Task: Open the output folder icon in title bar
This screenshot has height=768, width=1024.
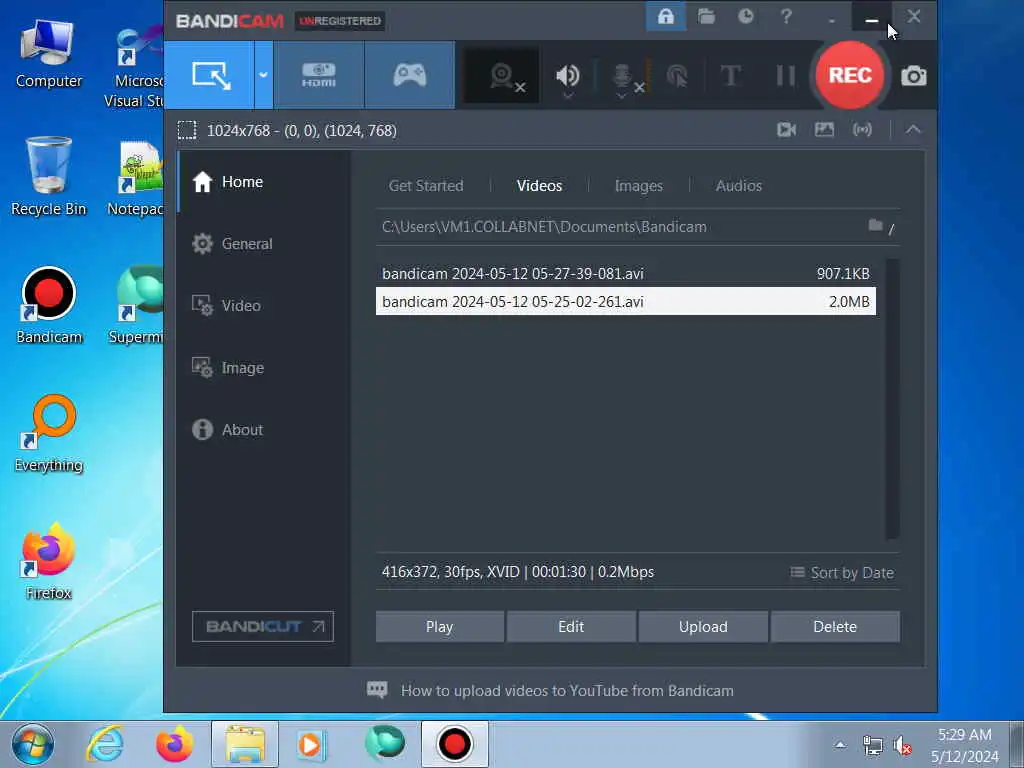Action: click(706, 16)
